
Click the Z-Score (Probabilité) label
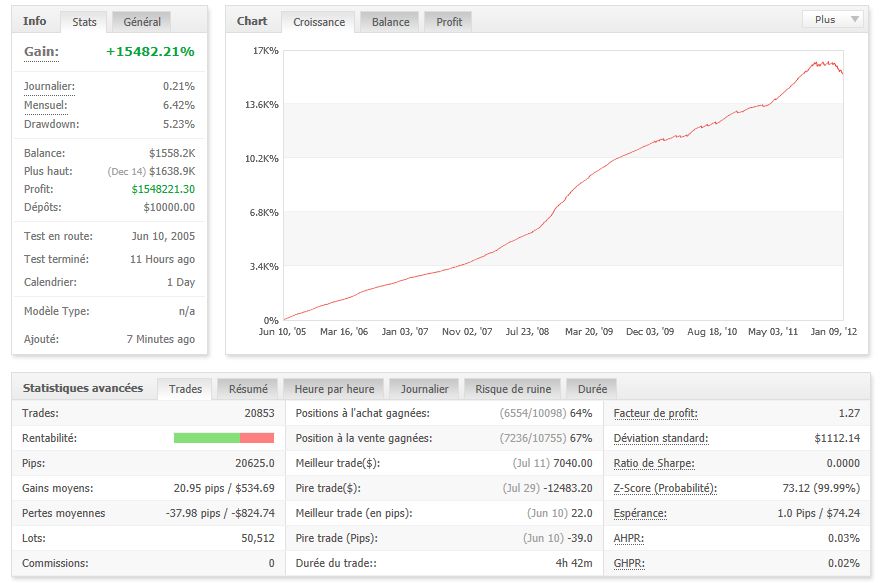tap(665, 488)
